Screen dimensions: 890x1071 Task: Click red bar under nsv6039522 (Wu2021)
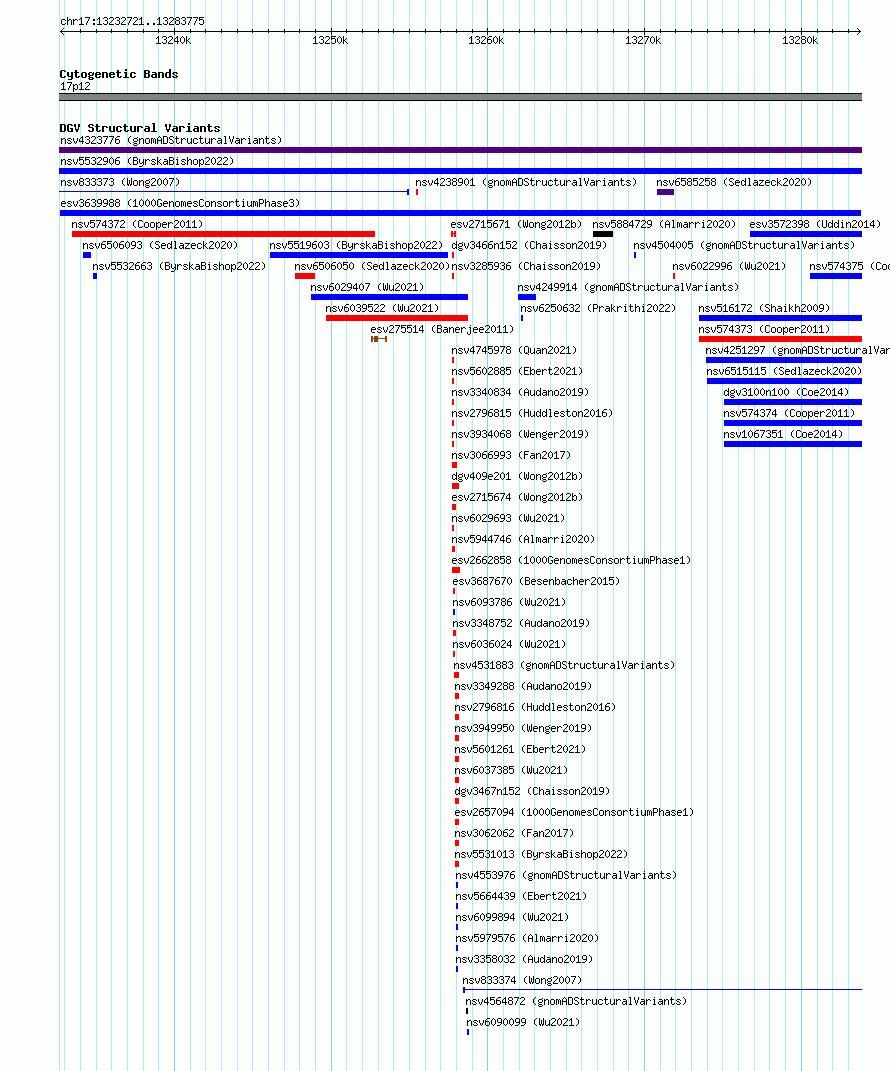point(397,318)
